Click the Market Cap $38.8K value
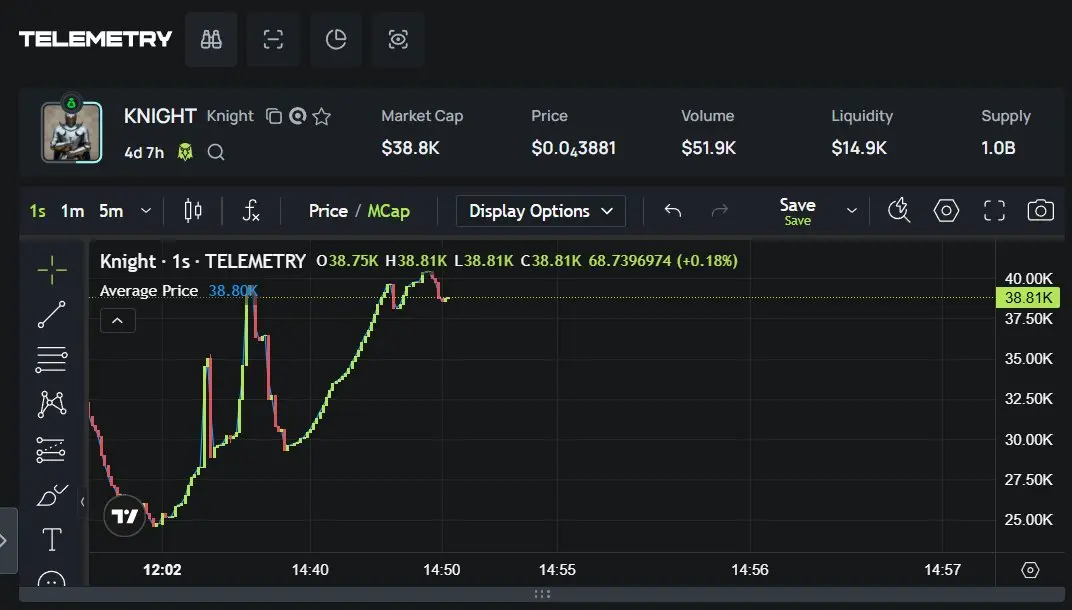 [410, 148]
